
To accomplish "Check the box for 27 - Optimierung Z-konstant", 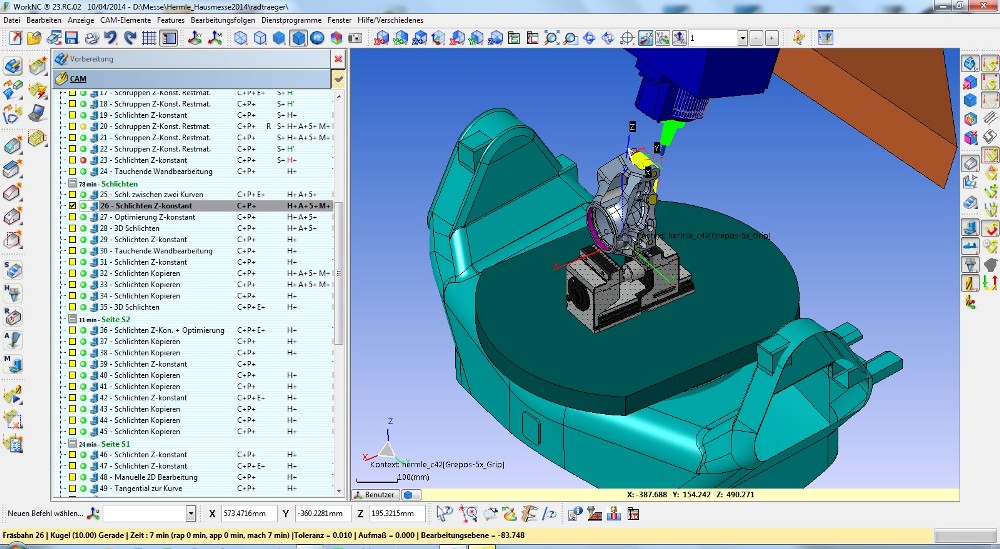I will pos(73,217).
